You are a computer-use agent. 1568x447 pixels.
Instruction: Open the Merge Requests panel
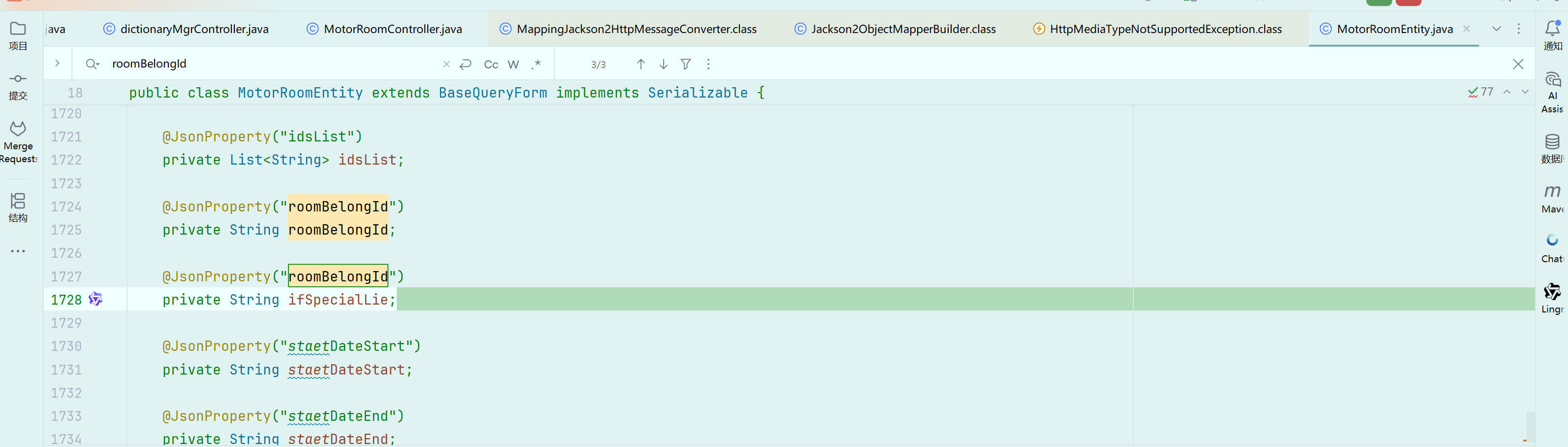(x=18, y=142)
